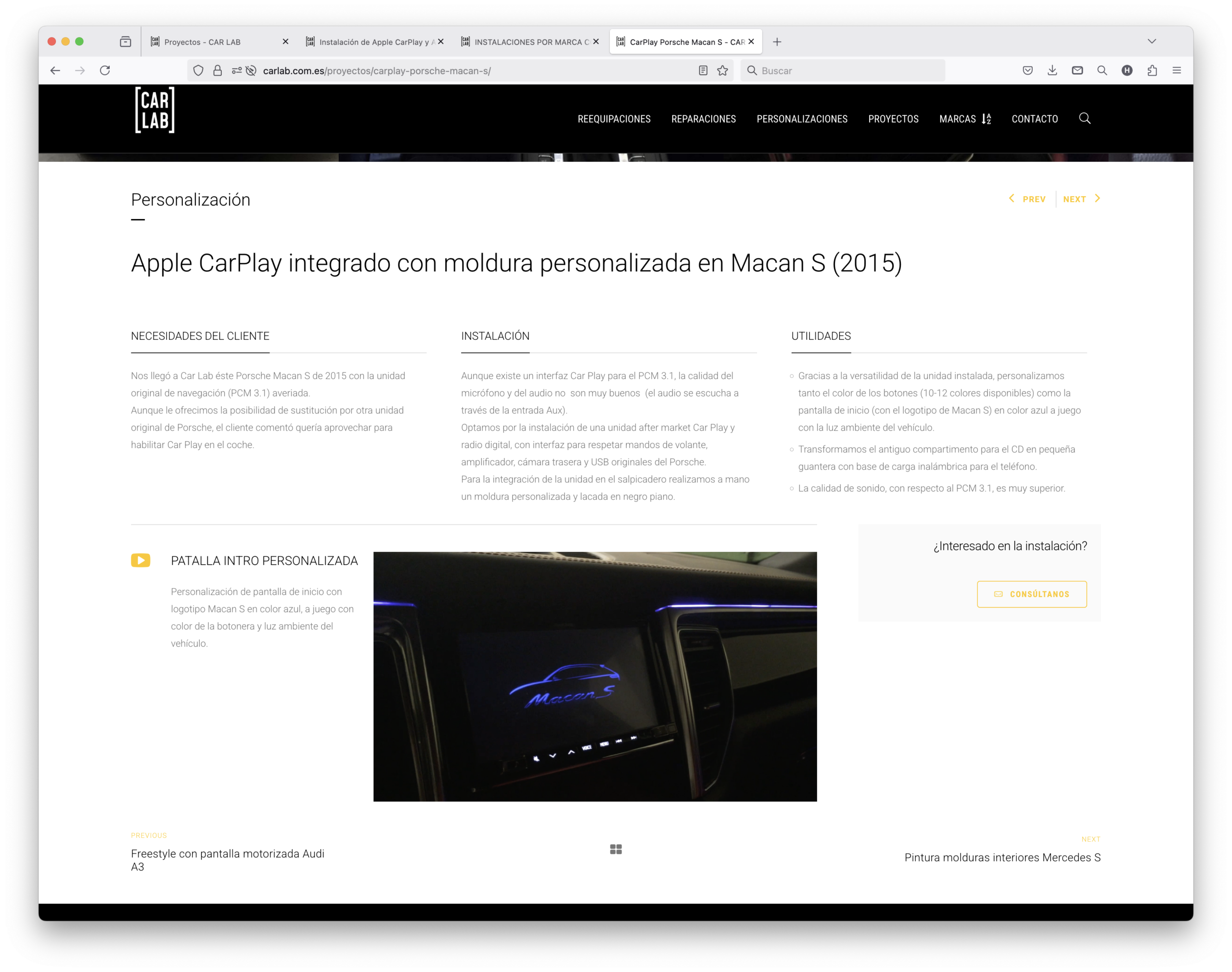1232x972 pixels.
Task: Expand the list all tabs chevron
Action: point(1151,41)
